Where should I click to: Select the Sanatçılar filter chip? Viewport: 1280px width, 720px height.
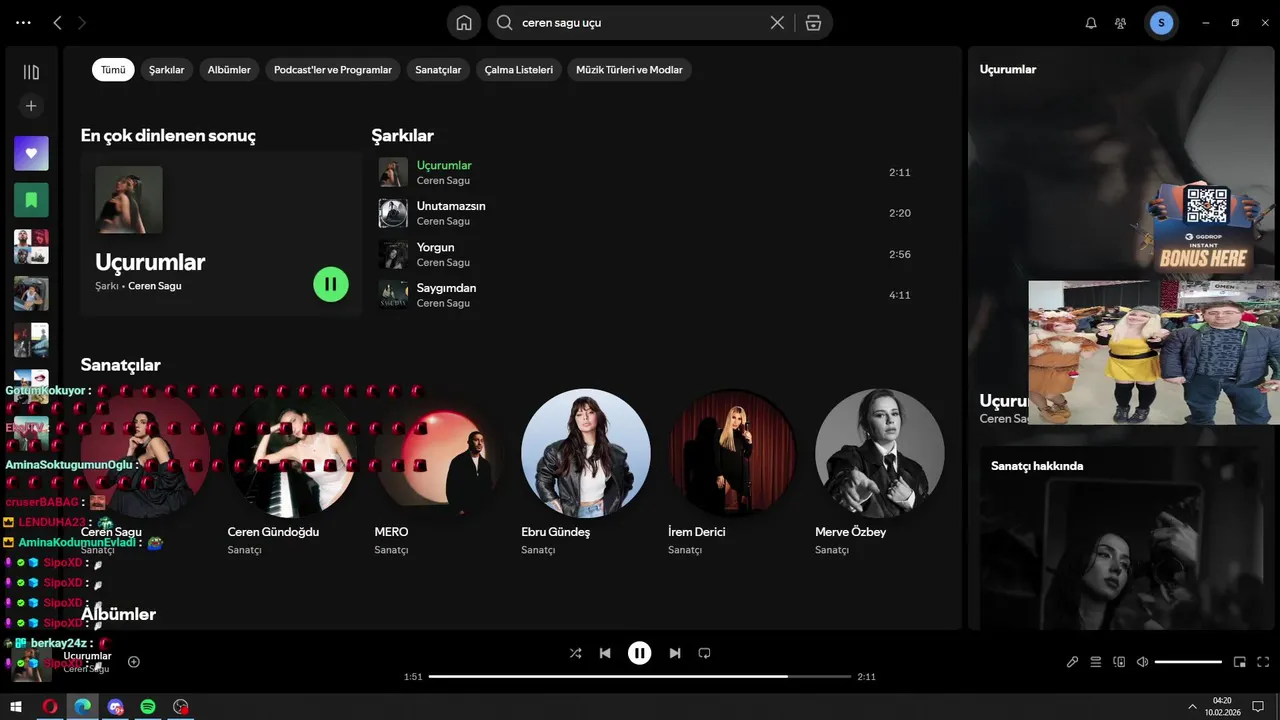(438, 70)
